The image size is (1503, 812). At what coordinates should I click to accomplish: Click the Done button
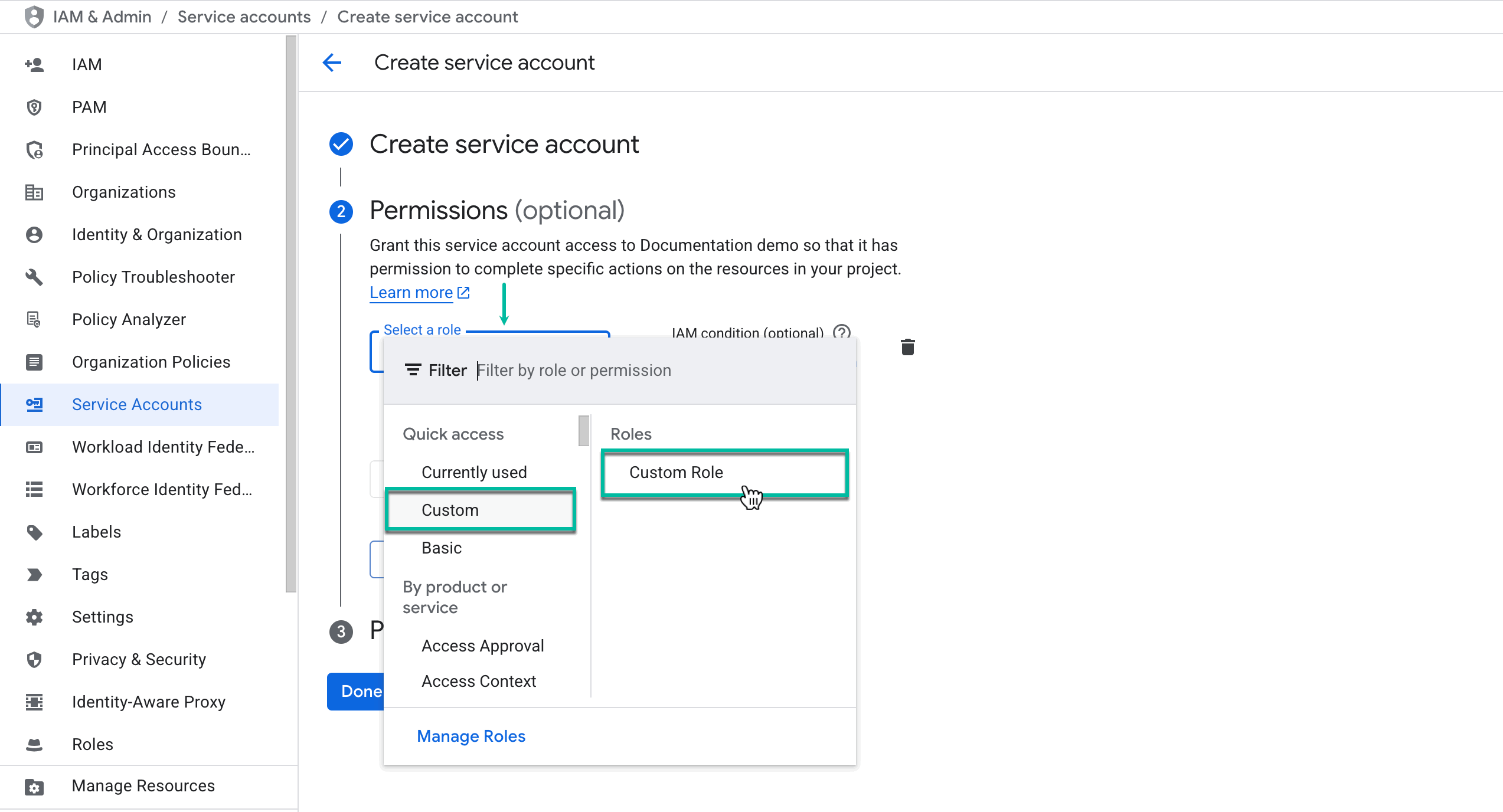361,691
